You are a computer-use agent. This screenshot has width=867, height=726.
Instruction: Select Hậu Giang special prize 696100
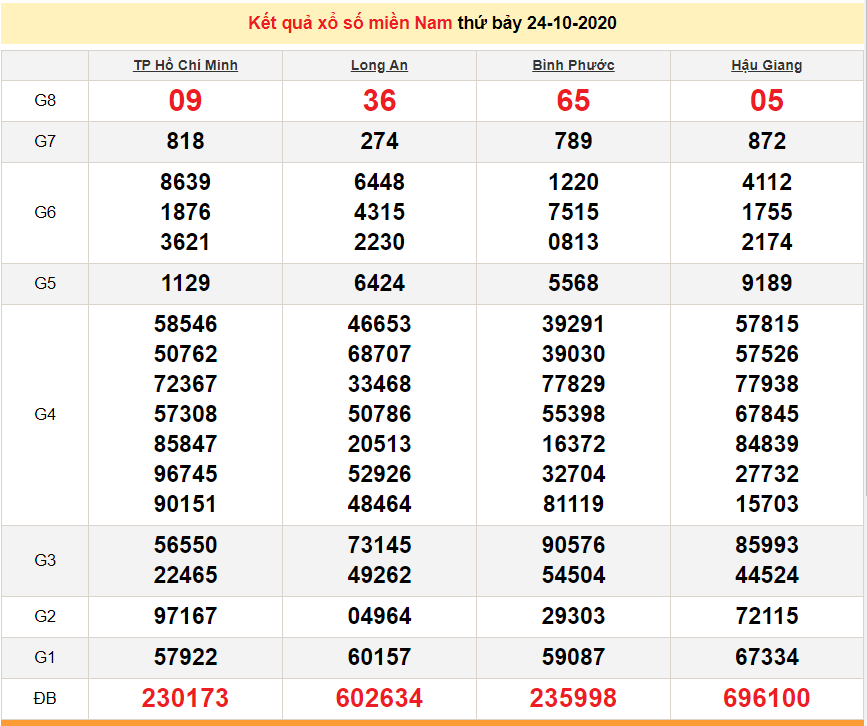[767, 698]
